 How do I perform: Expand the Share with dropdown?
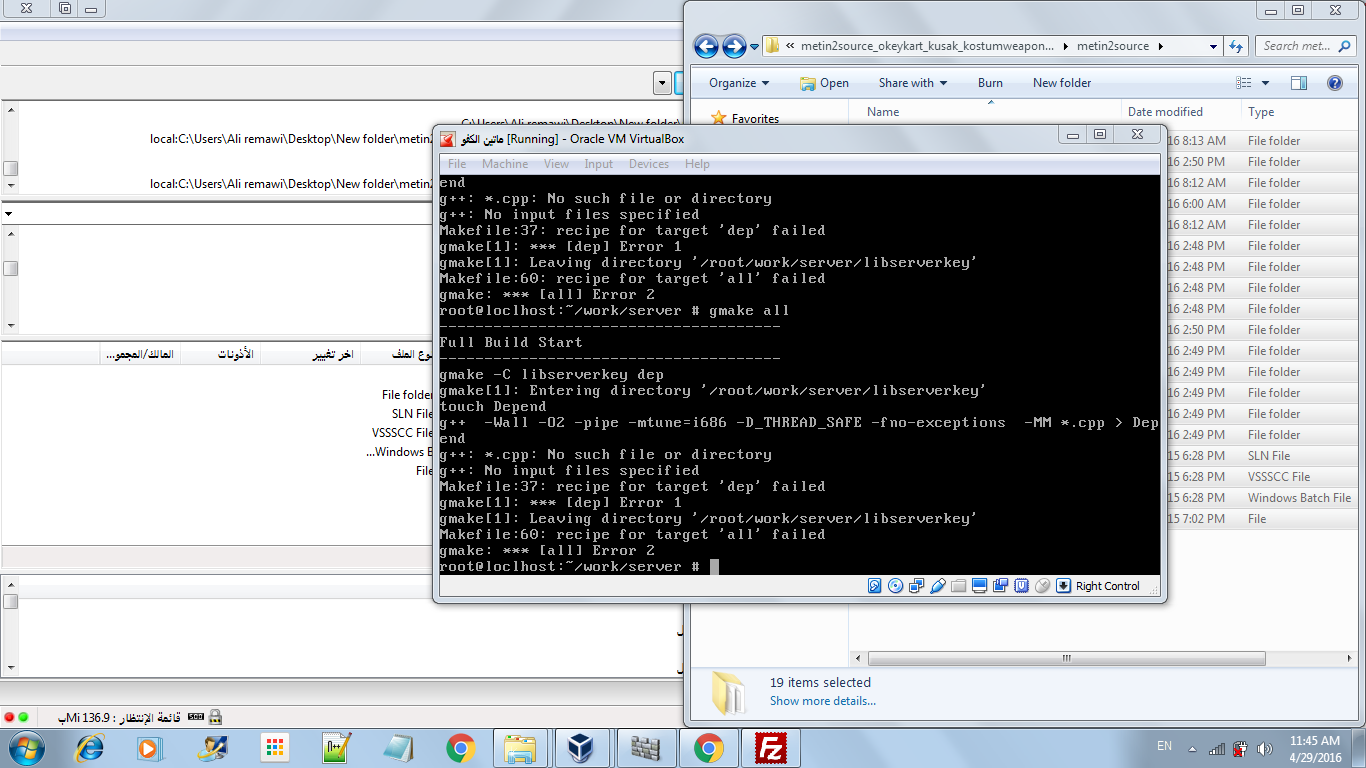(x=912, y=83)
